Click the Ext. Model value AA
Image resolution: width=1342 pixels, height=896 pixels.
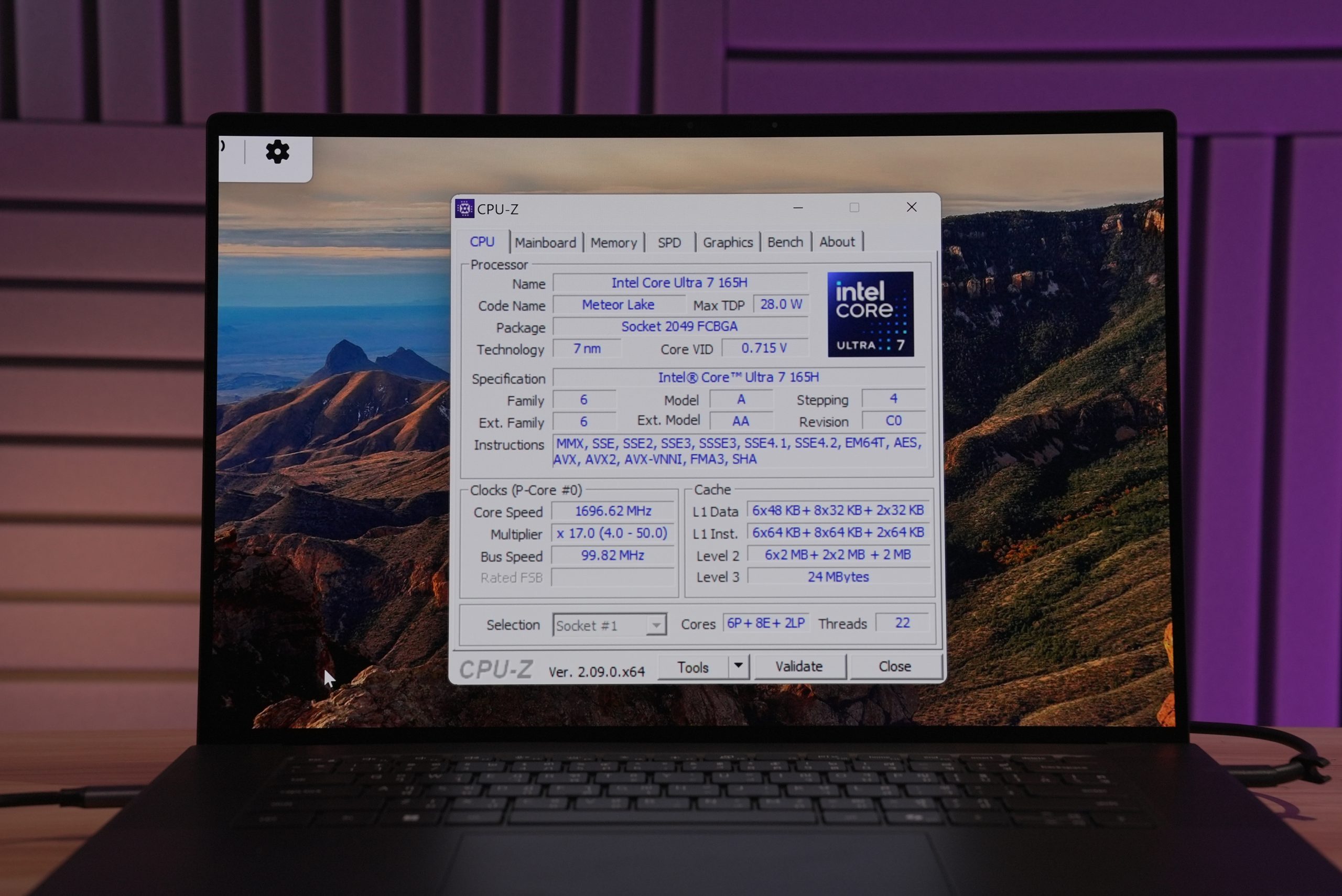pyautogui.click(x=741, y=421)
